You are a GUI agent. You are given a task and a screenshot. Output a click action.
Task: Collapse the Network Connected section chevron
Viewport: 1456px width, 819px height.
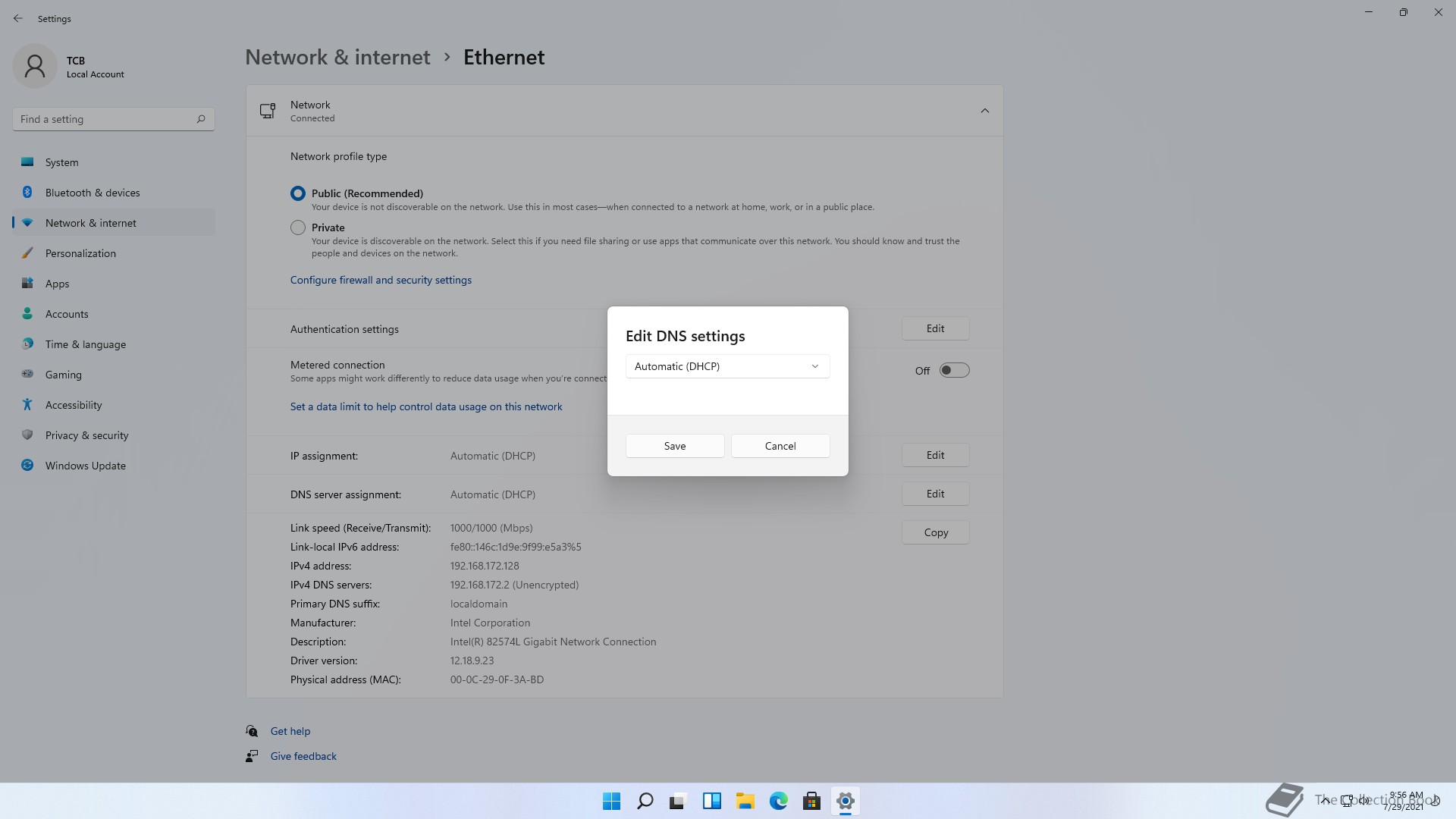pyautogui.click(x=984, y=111)
